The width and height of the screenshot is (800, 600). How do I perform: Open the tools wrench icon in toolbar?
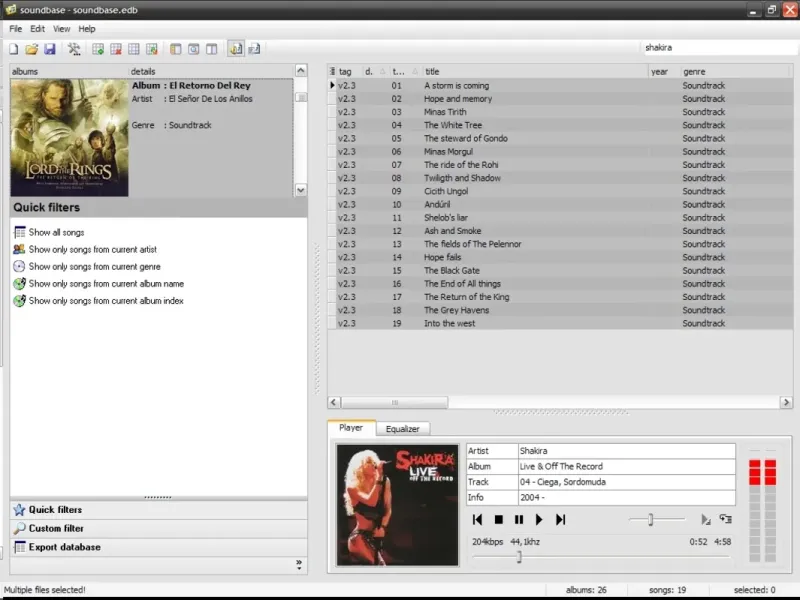(74, 48)
